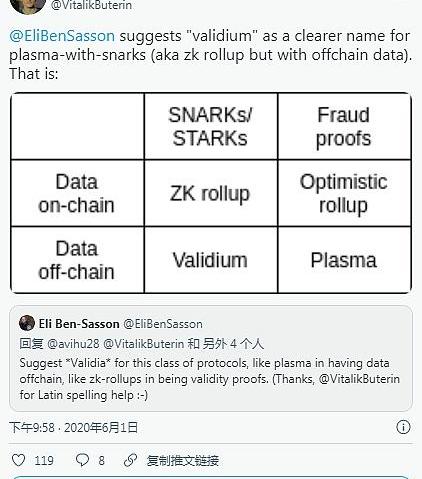This screenshot has width=422, height=479.
Task: Click the 复制推文链接 text
Action: click(183, 460)
